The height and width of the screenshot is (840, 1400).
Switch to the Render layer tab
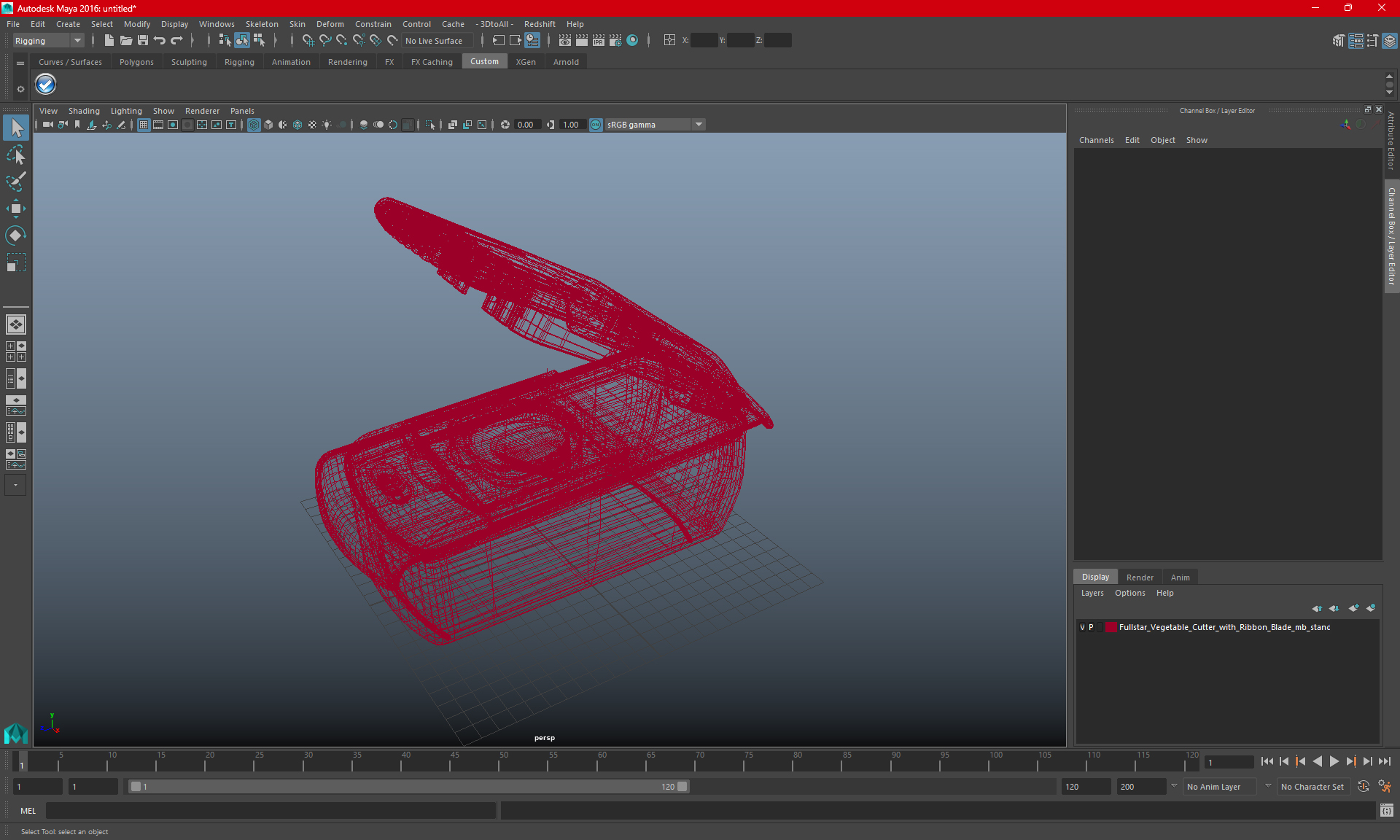coord(1140,577)
